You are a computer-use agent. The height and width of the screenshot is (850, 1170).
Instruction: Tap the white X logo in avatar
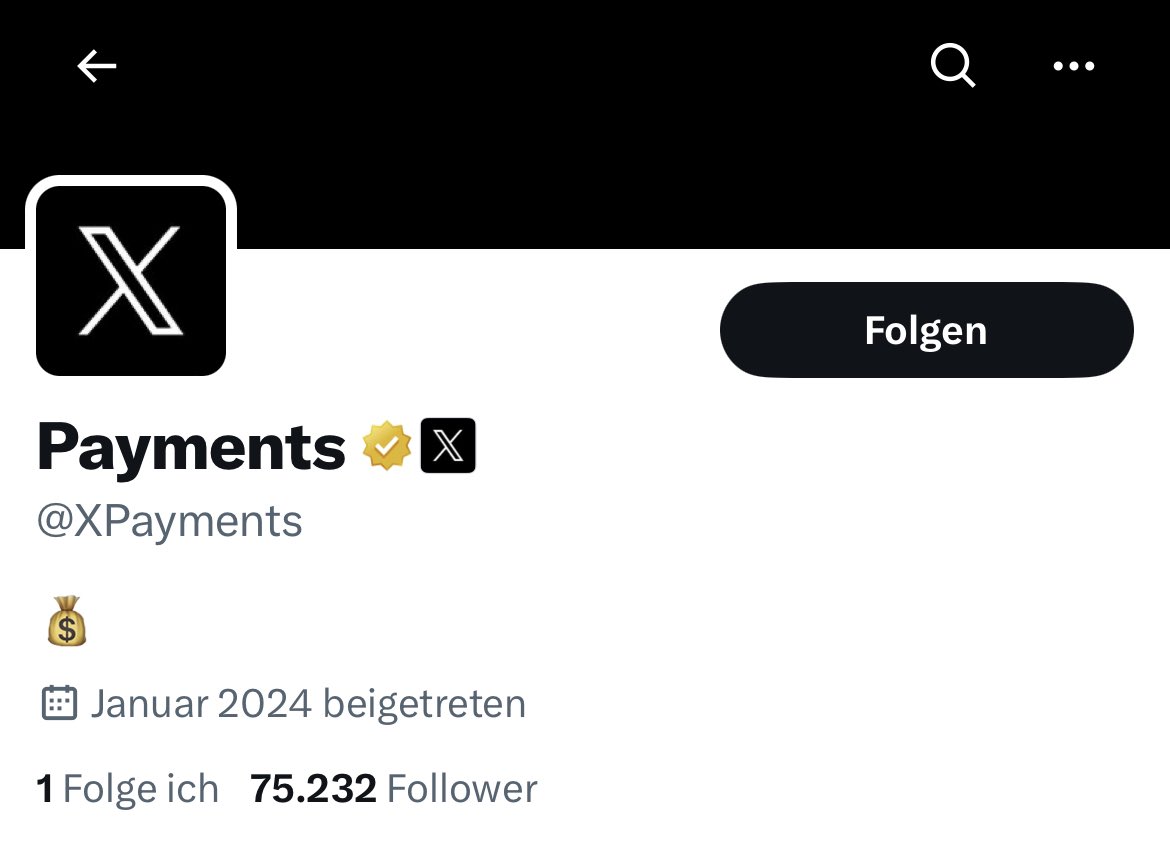click(131, 281)
